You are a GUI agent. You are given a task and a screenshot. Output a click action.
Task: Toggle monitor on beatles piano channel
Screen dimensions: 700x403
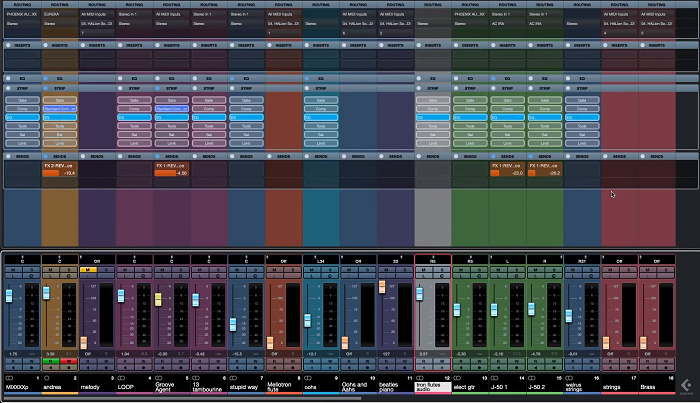[x=387, y=367]
